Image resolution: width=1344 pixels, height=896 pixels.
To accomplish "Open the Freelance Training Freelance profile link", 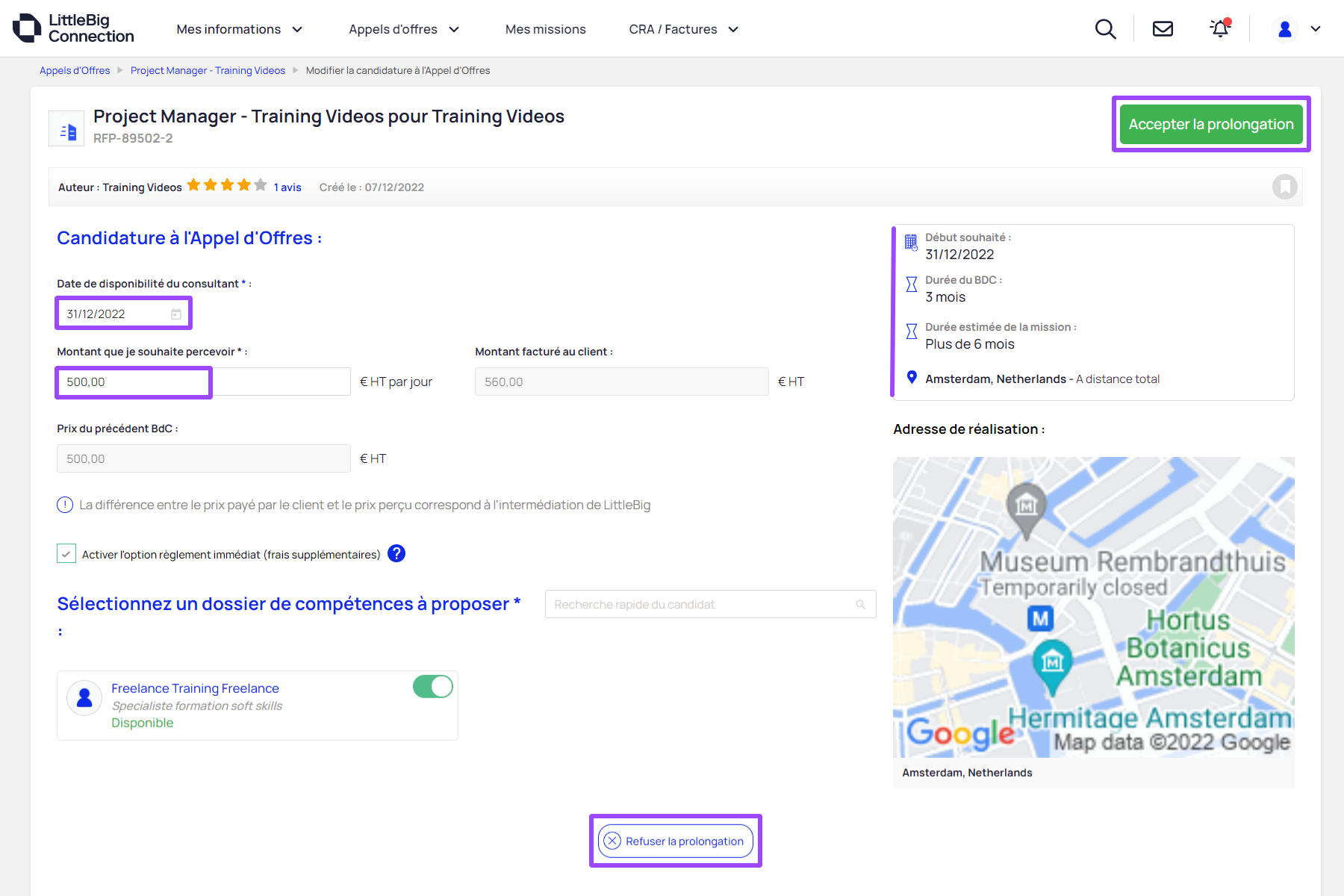I will [195, 688].
